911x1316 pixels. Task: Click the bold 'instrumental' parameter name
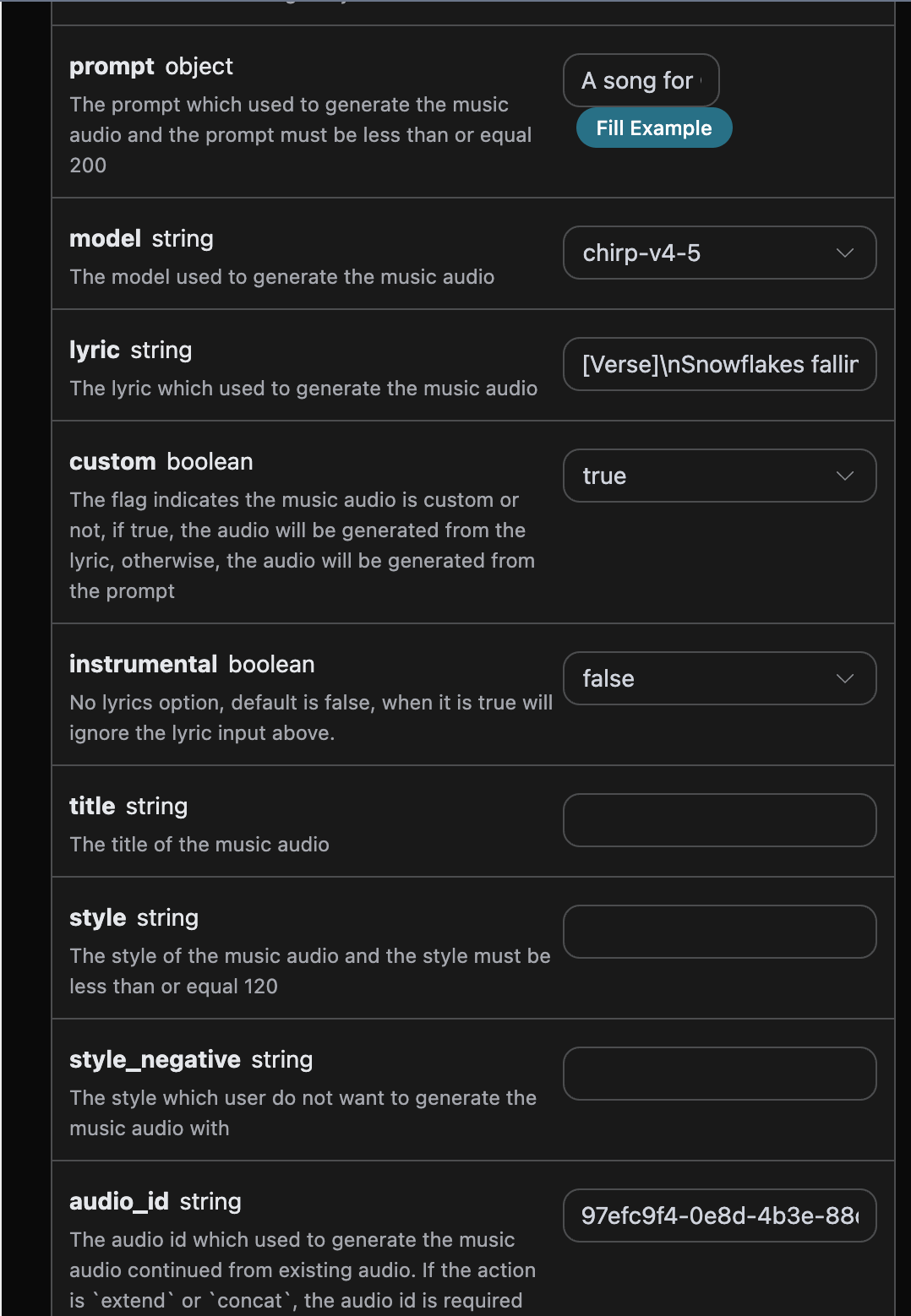pyautogui.click(x=143, y=665)
